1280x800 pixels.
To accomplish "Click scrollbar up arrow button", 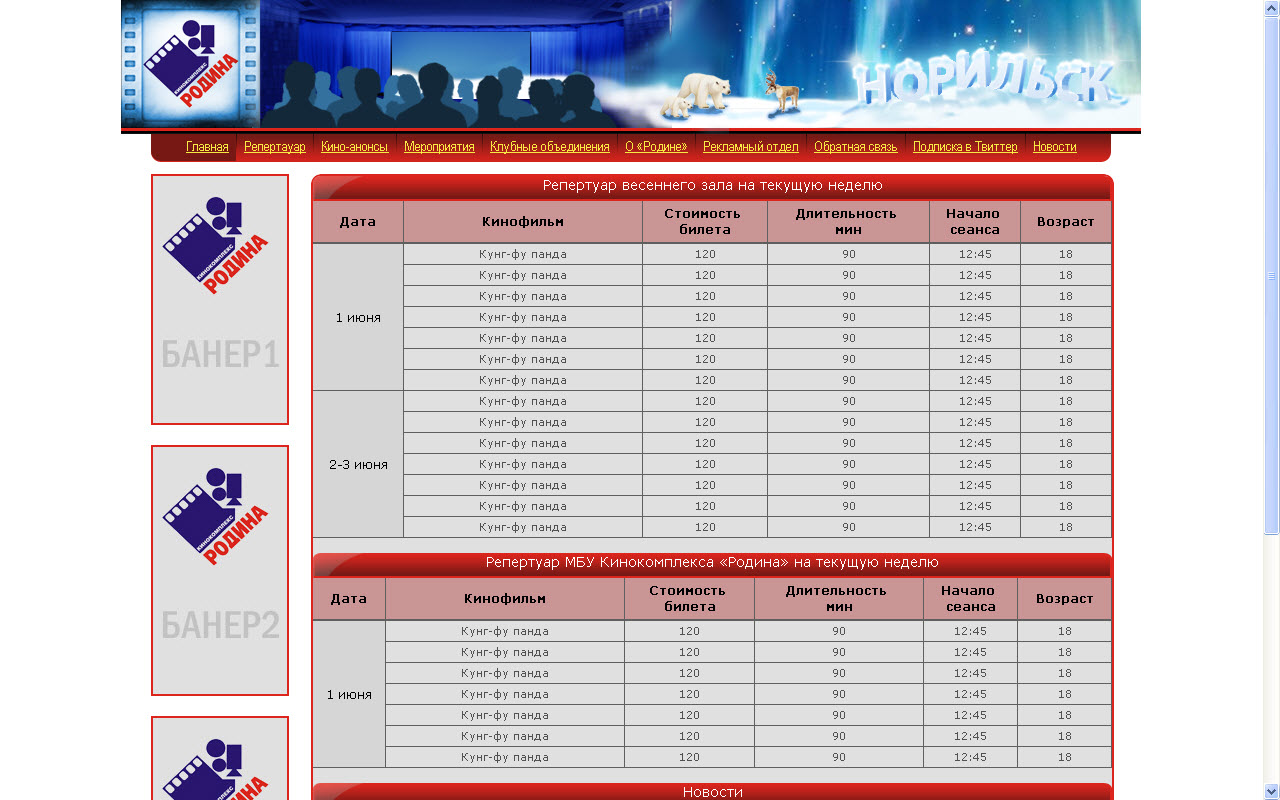I will tap(1271, 8).
